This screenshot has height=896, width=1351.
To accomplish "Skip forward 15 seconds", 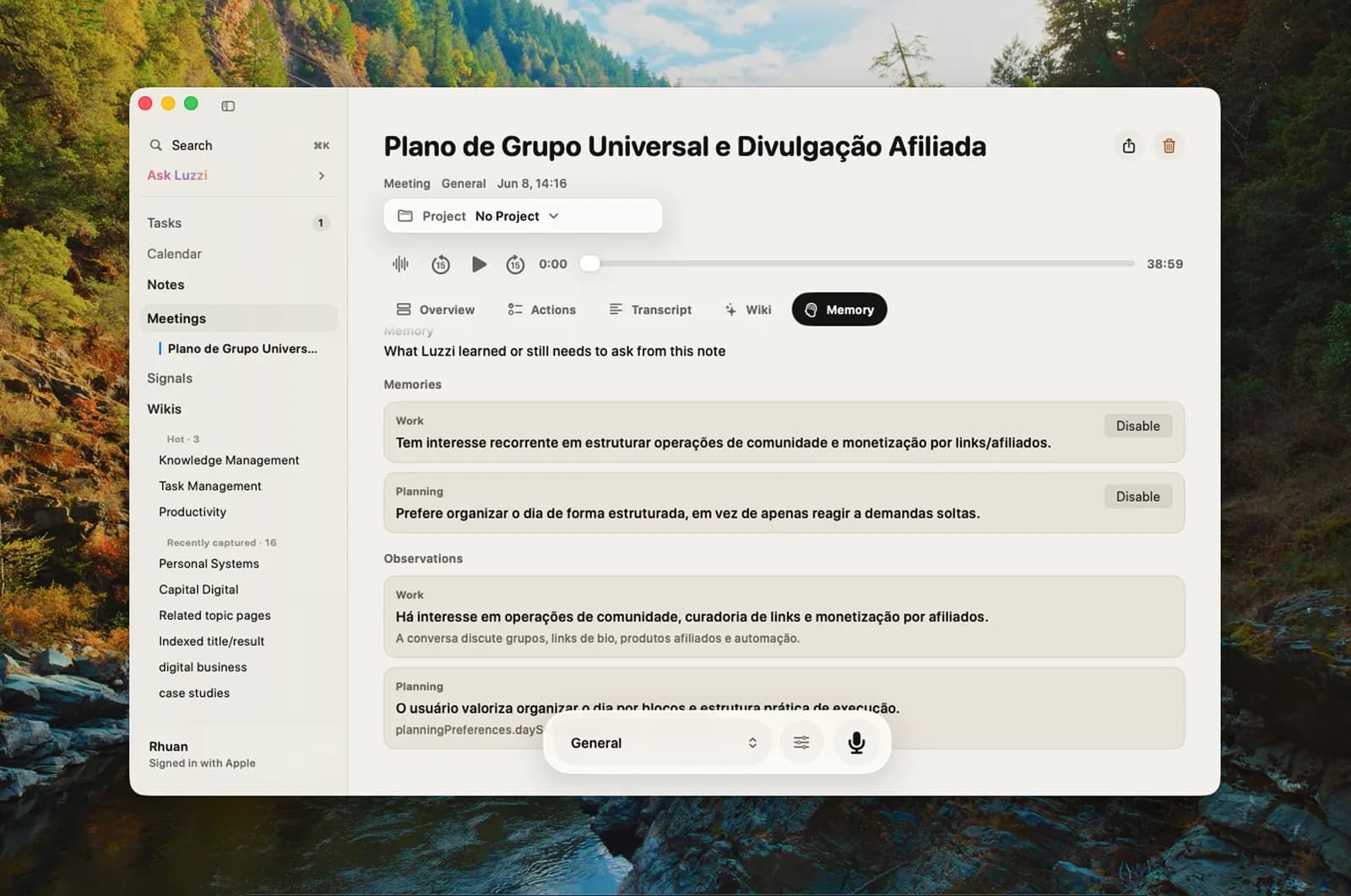I will [515, 264].
